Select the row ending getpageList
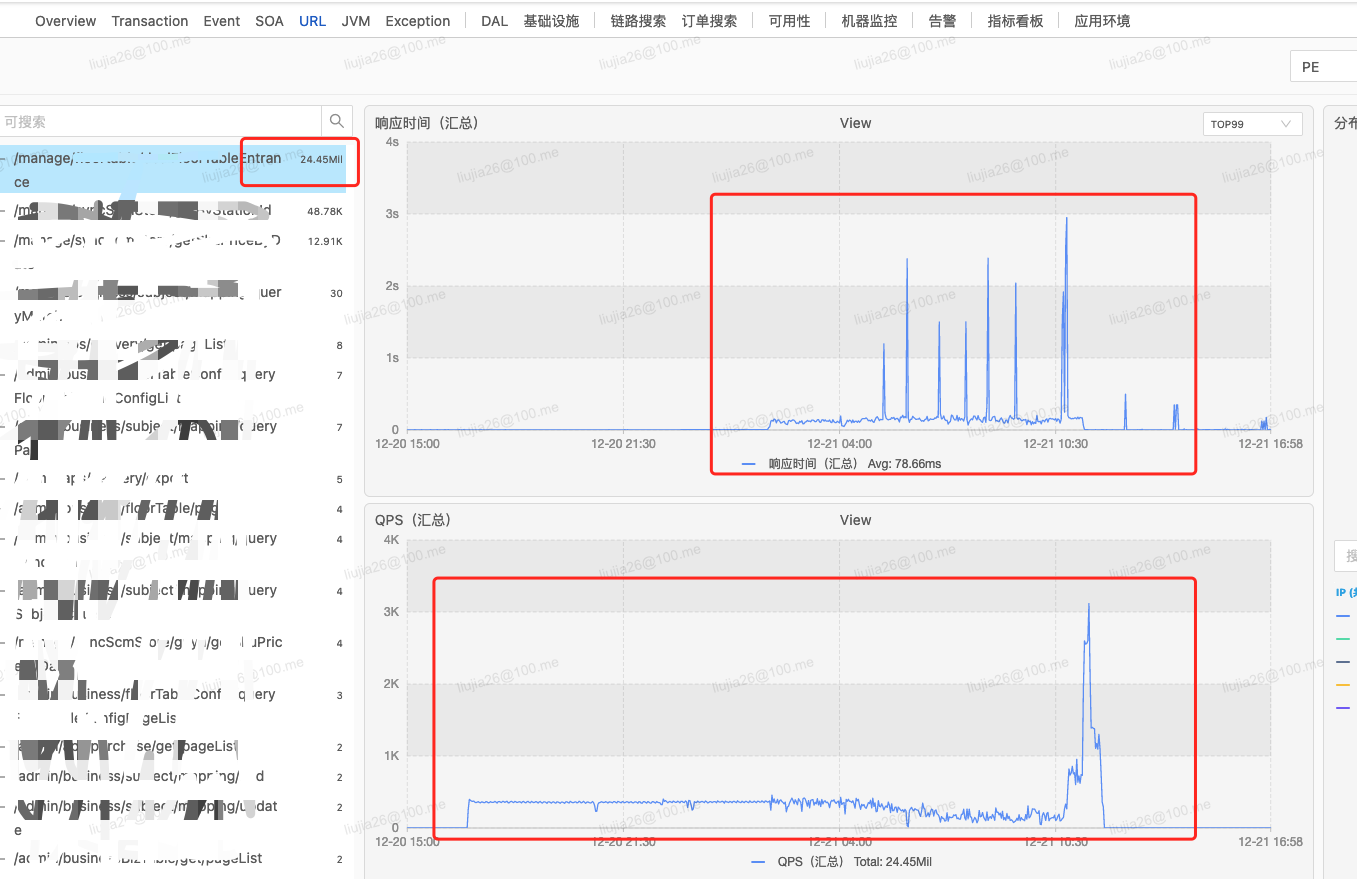 coord(174,747)
